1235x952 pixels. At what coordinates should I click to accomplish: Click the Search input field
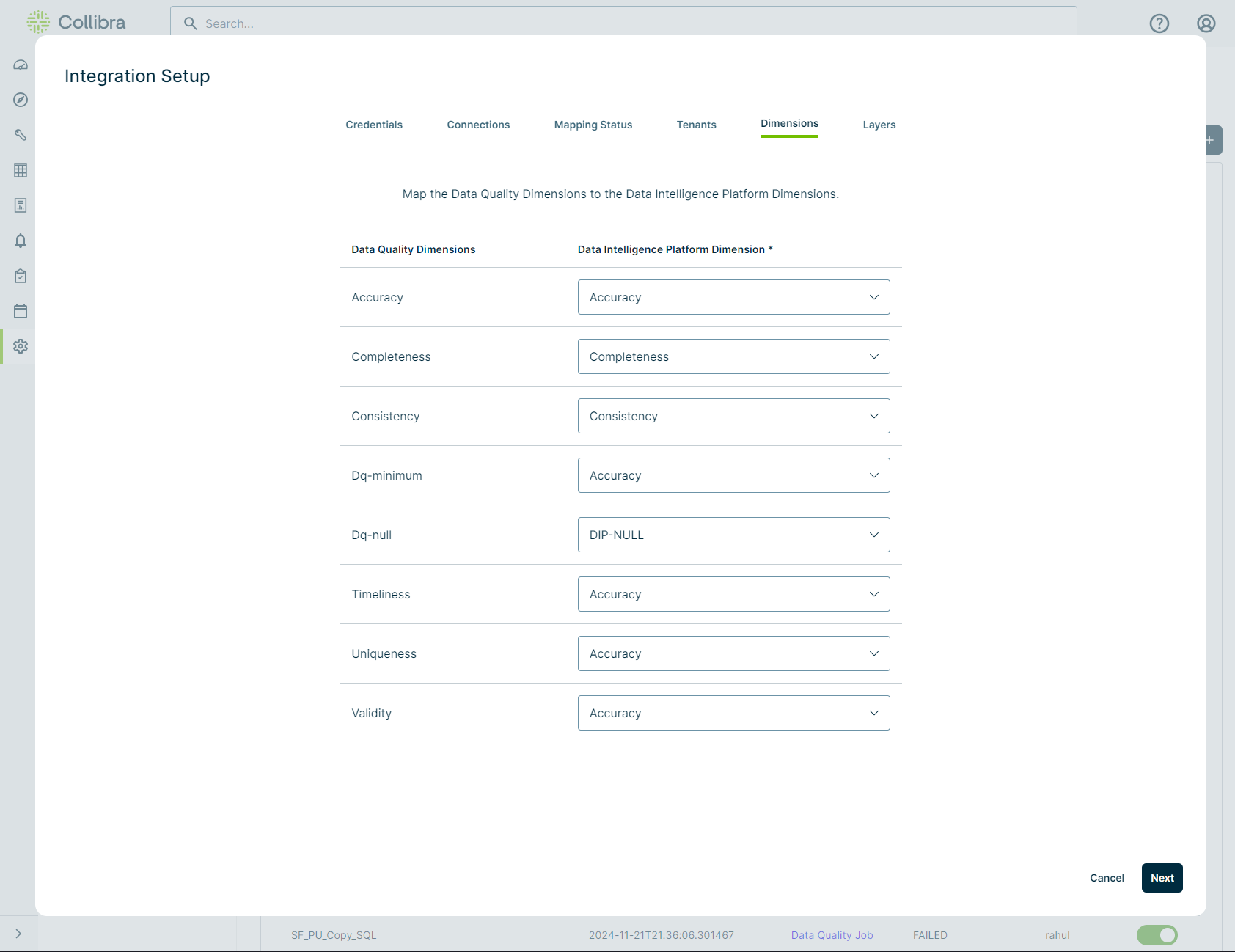click(x=623, y=23)
